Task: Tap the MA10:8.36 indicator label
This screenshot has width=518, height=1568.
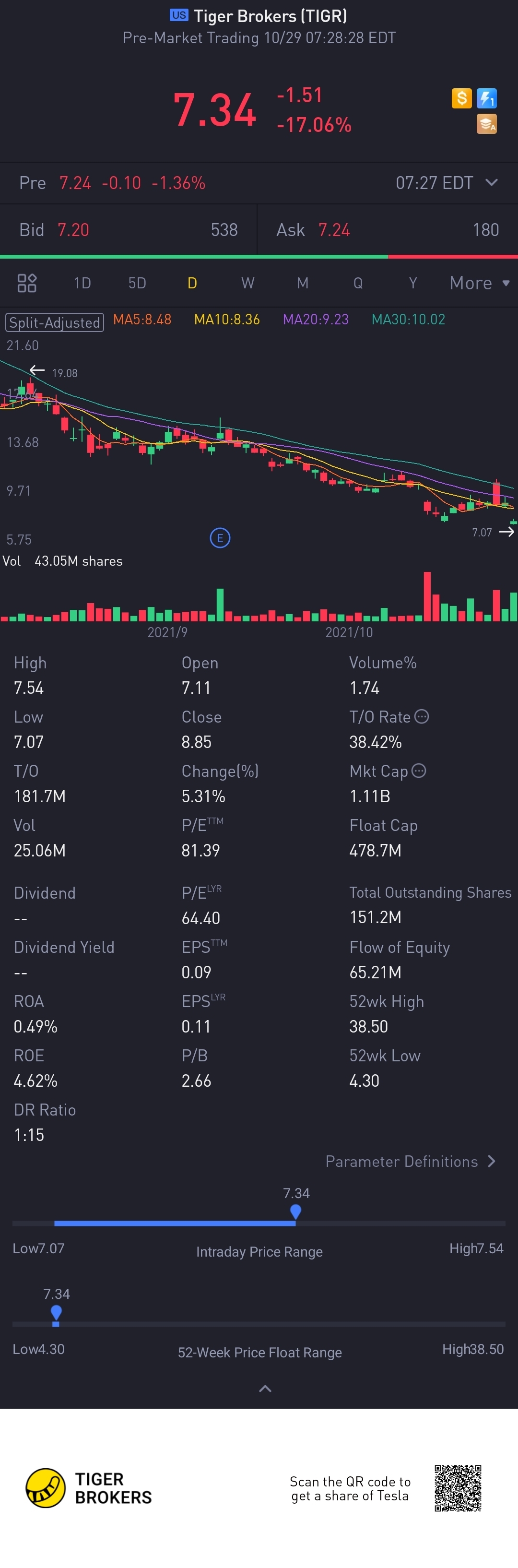Action: tap(227, 320)
